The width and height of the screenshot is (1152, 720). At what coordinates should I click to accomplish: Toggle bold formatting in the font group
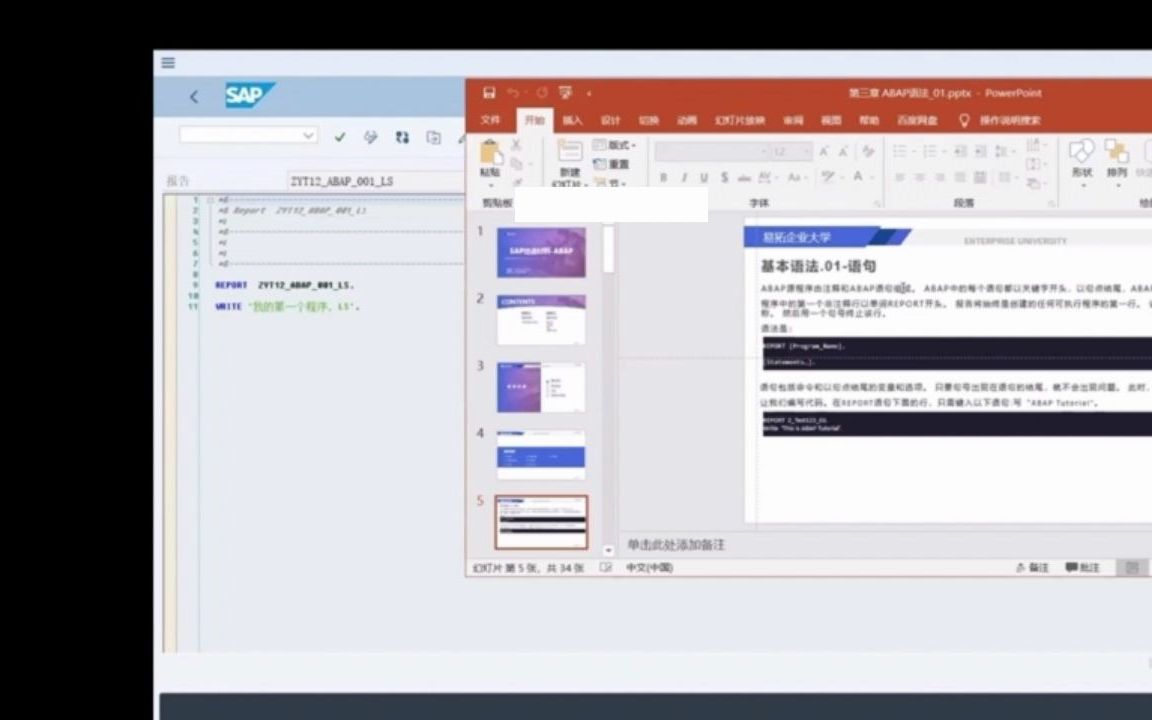[x=663, y=174]
